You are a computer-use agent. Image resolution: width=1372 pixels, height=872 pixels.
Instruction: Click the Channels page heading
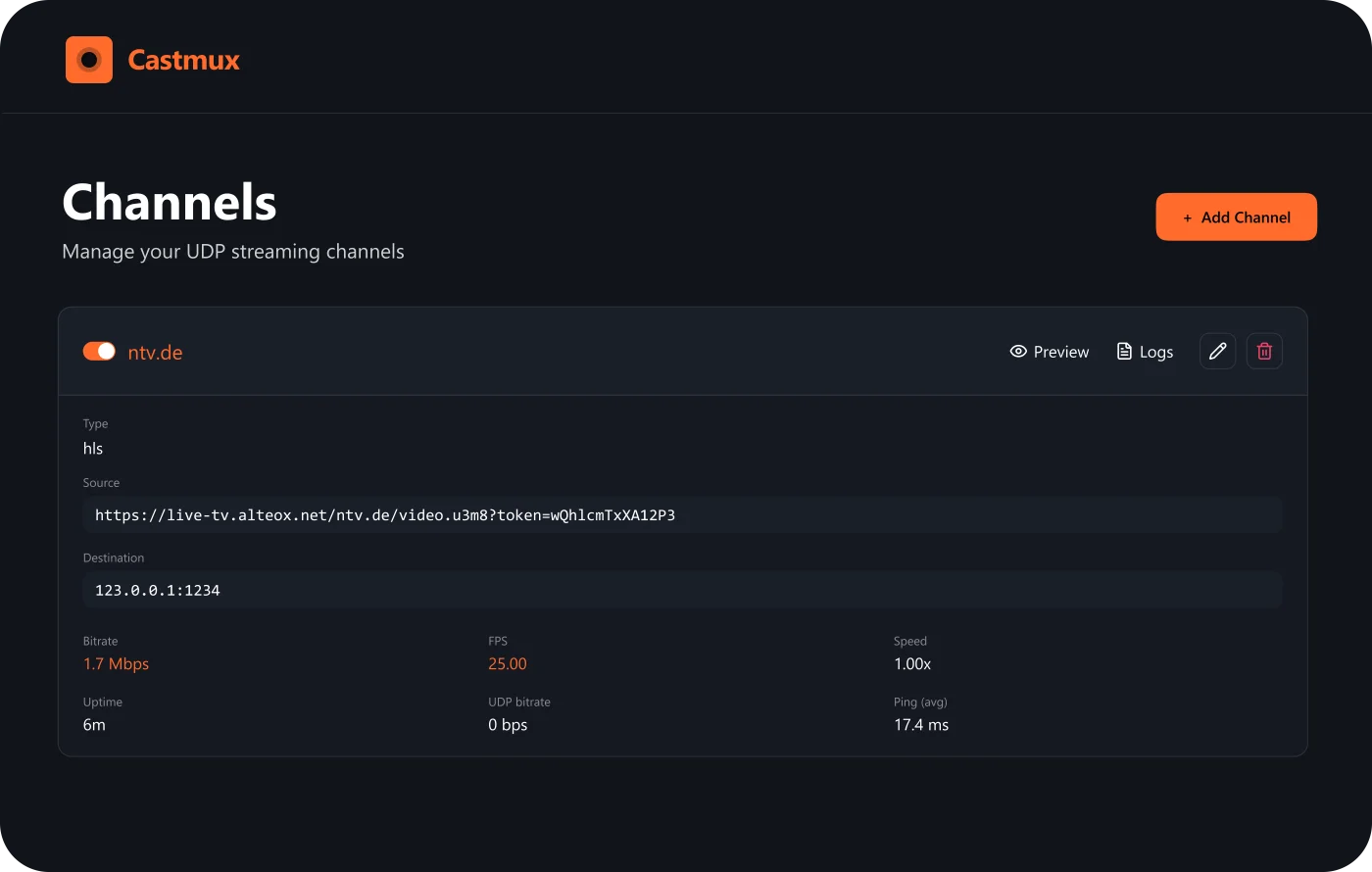[x=170, y=203]
